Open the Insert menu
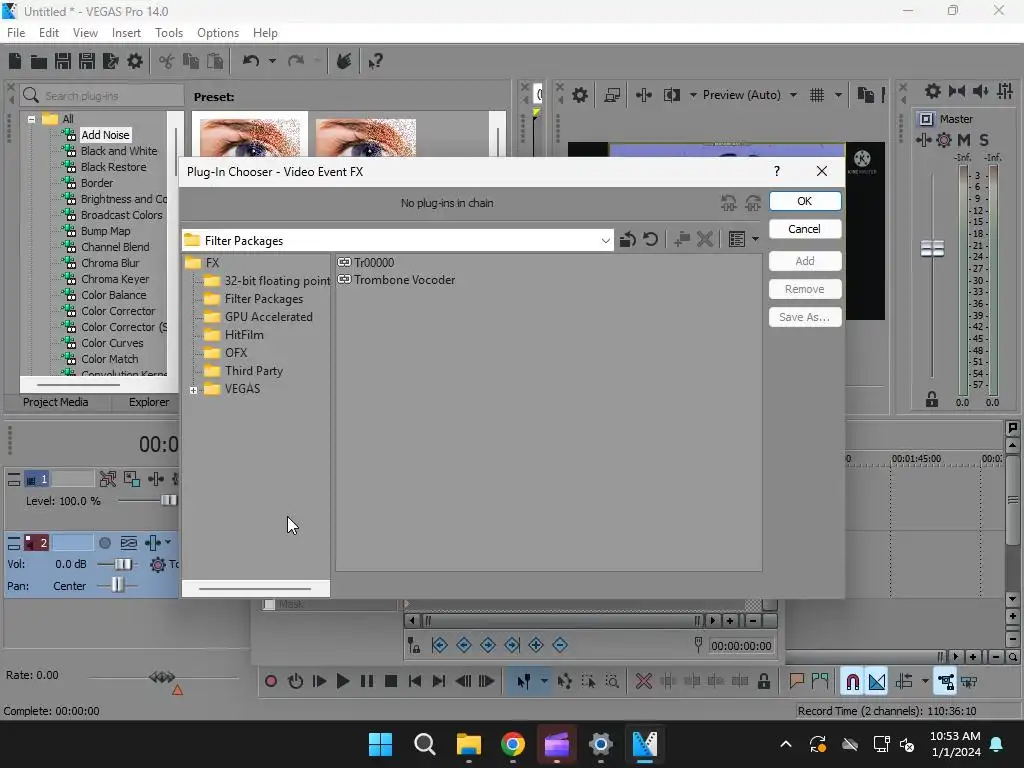 [x=126, y=33]
